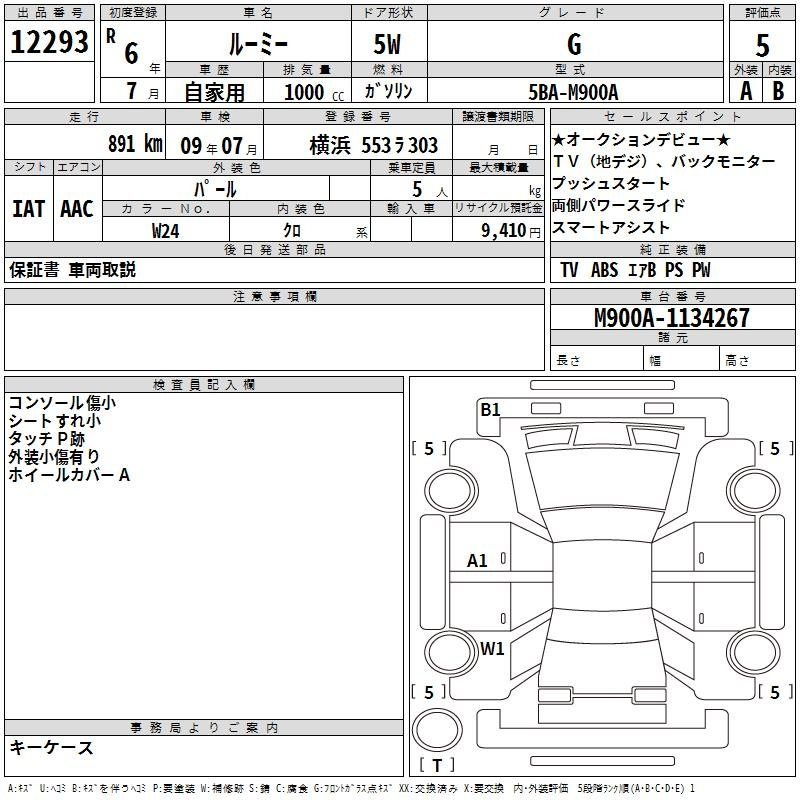
Task: Select the 後日発送部品 header
Action: point(274,249)
